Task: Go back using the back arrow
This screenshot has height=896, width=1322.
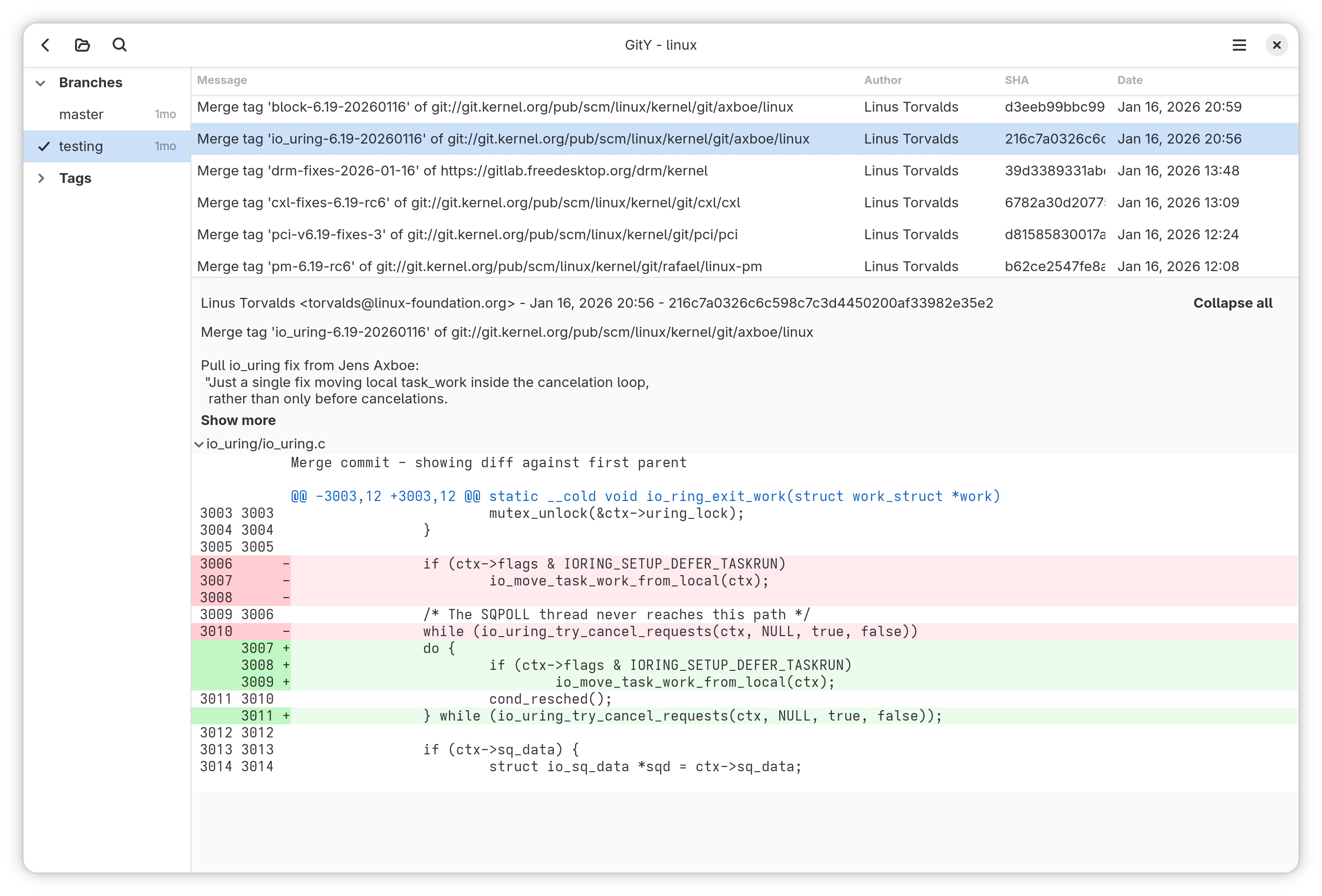Action: (46, 45)
